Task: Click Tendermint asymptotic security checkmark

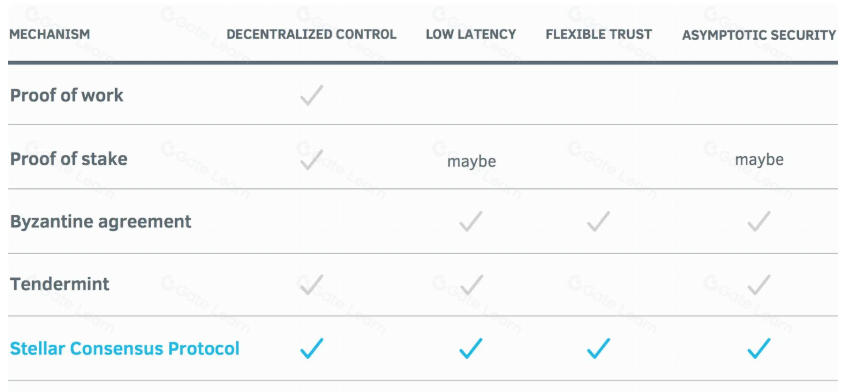Action: (759, 285)
